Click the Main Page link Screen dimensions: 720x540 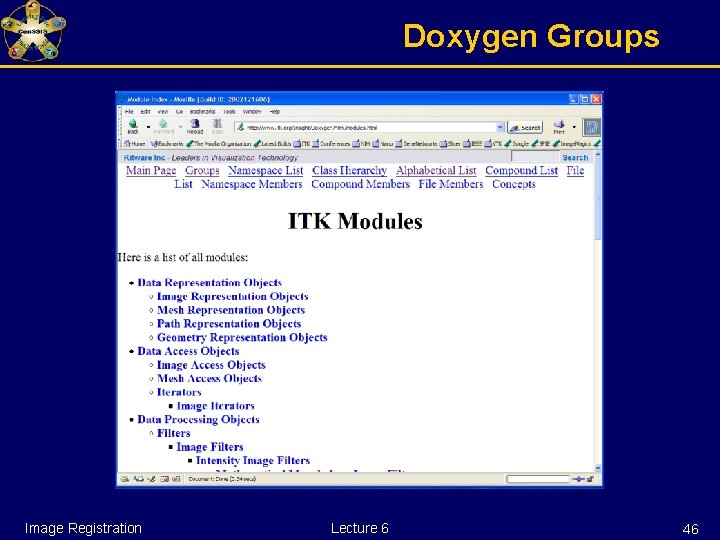151,170
